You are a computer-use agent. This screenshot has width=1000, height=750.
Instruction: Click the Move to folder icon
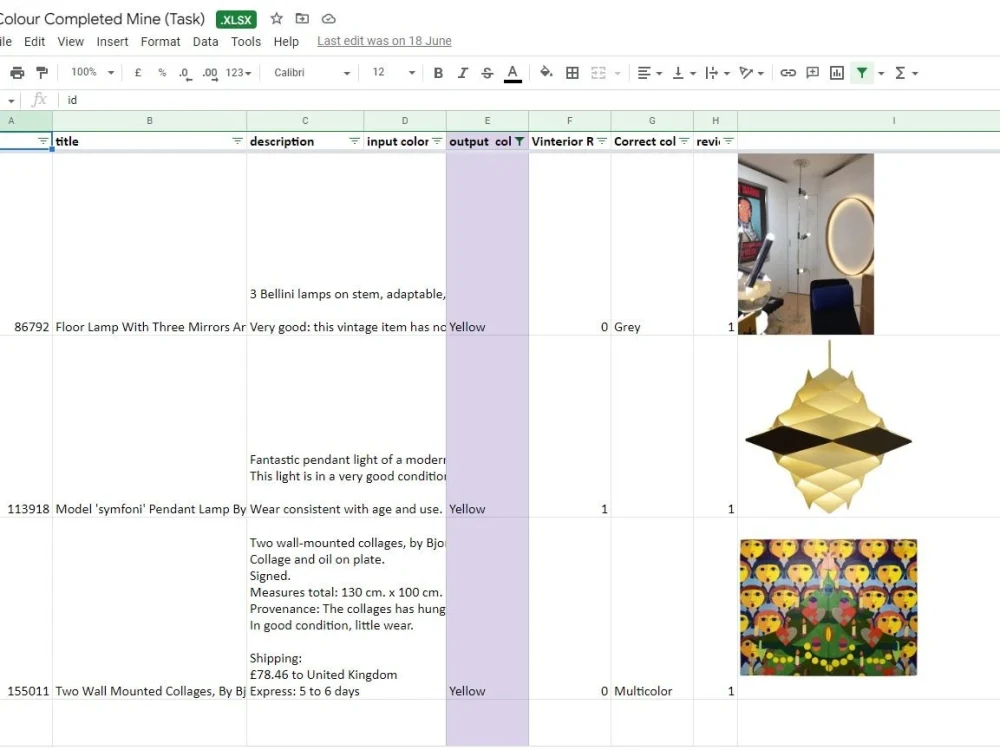(x=302, y=18)
